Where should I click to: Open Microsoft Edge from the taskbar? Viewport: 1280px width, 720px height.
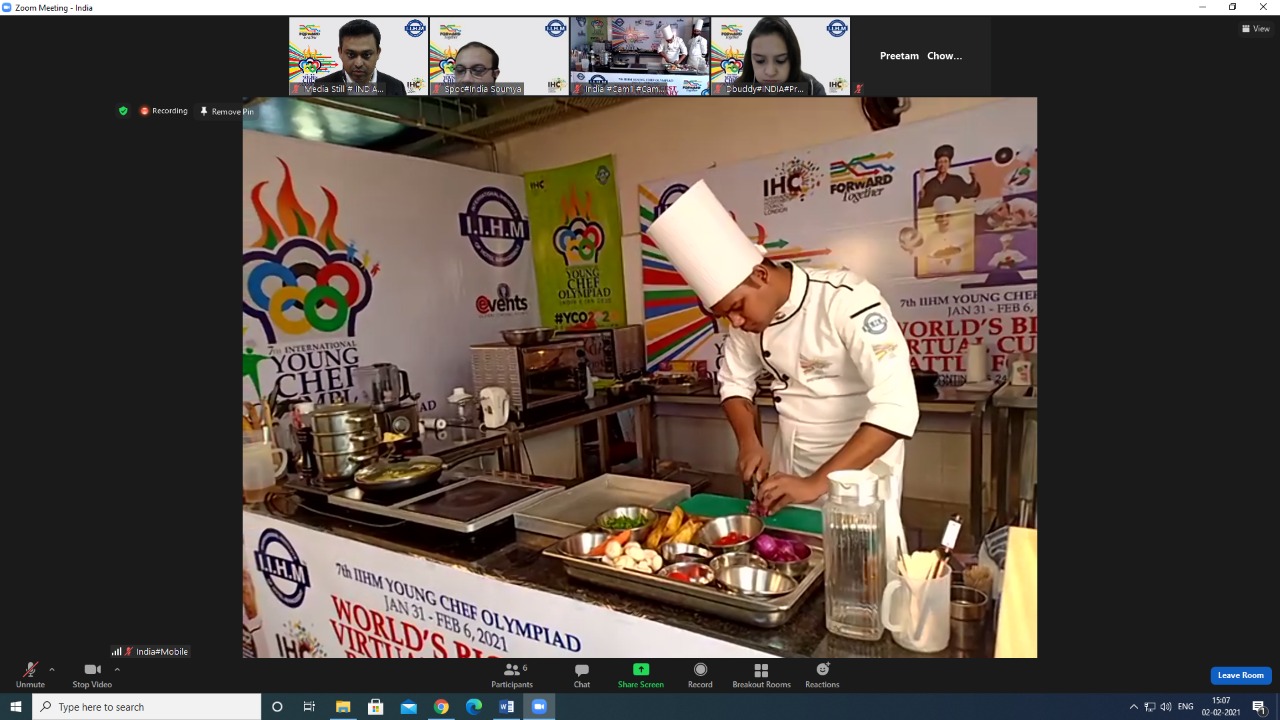pyautogui.click(x=474, y=707)
